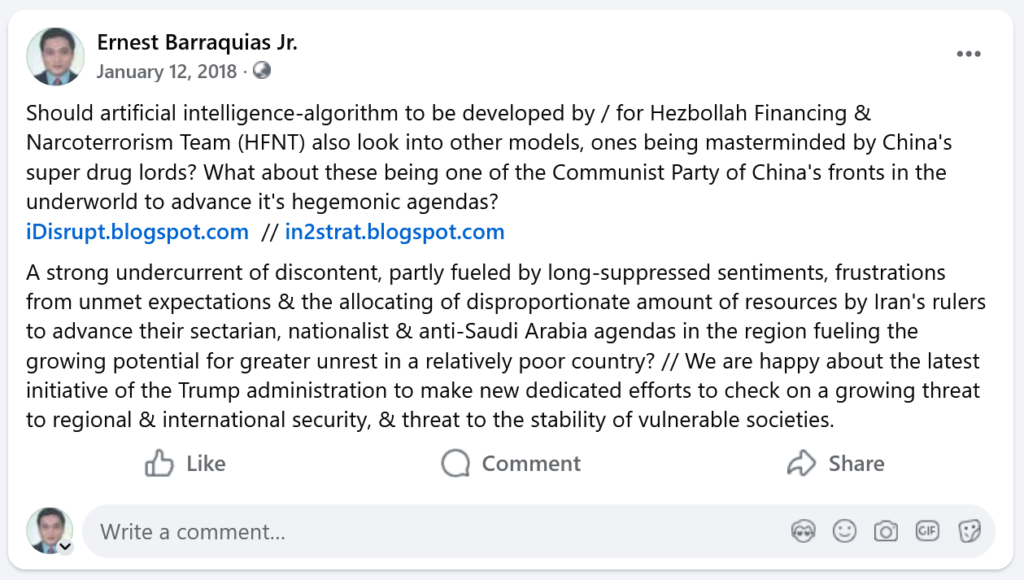Open the GIF picker in comment box
Screen dimensions: 1024x580
[927, 531]
